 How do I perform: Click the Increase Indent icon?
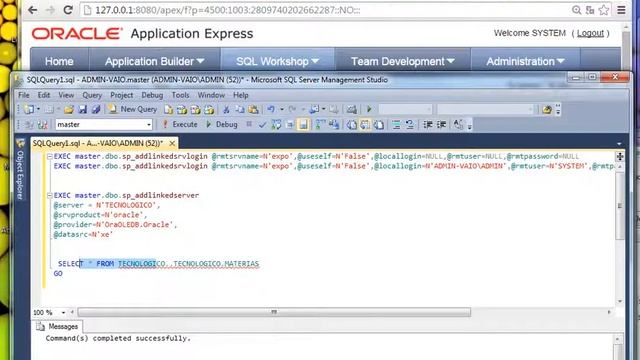click(x=441, y=125)
